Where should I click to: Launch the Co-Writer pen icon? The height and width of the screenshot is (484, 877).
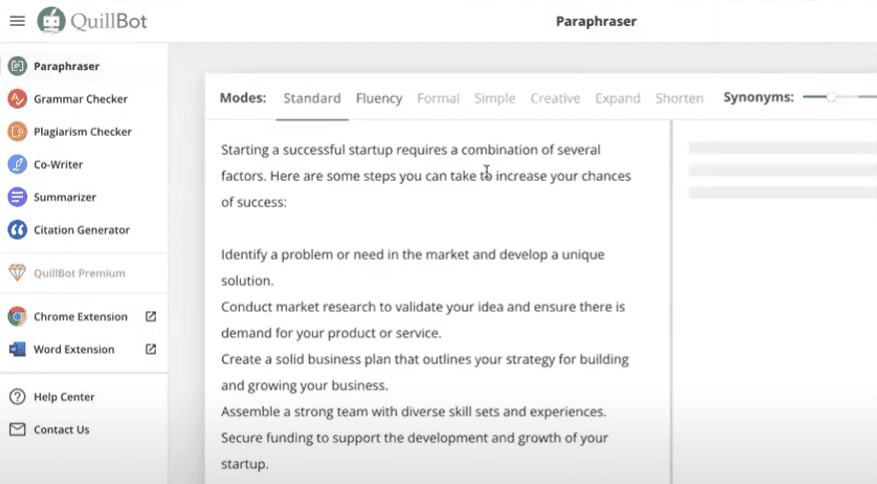tap(17, 165)
